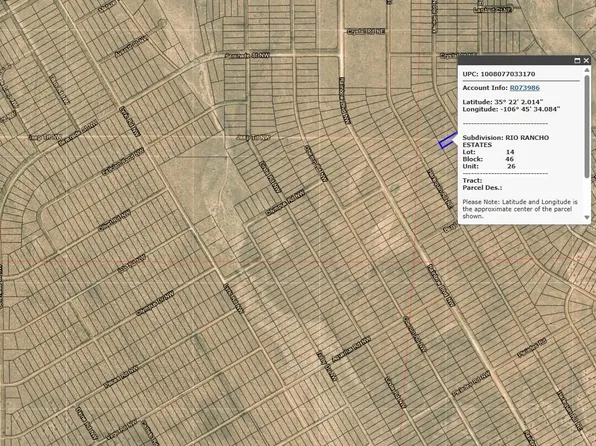The height and width of the screenshot is (446, 596).
Task: Click the Subdivision RIO RANCHO ESTATES text
Action: point(506,141)
